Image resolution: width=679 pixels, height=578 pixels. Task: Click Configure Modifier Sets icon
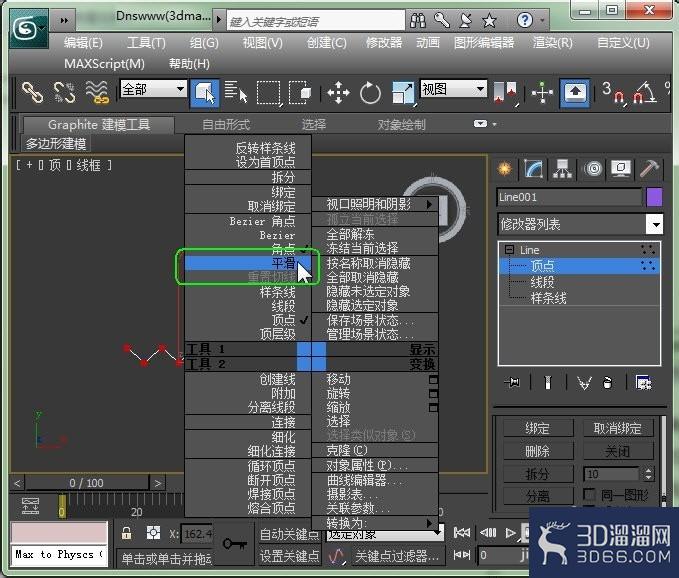click(643, 382)
